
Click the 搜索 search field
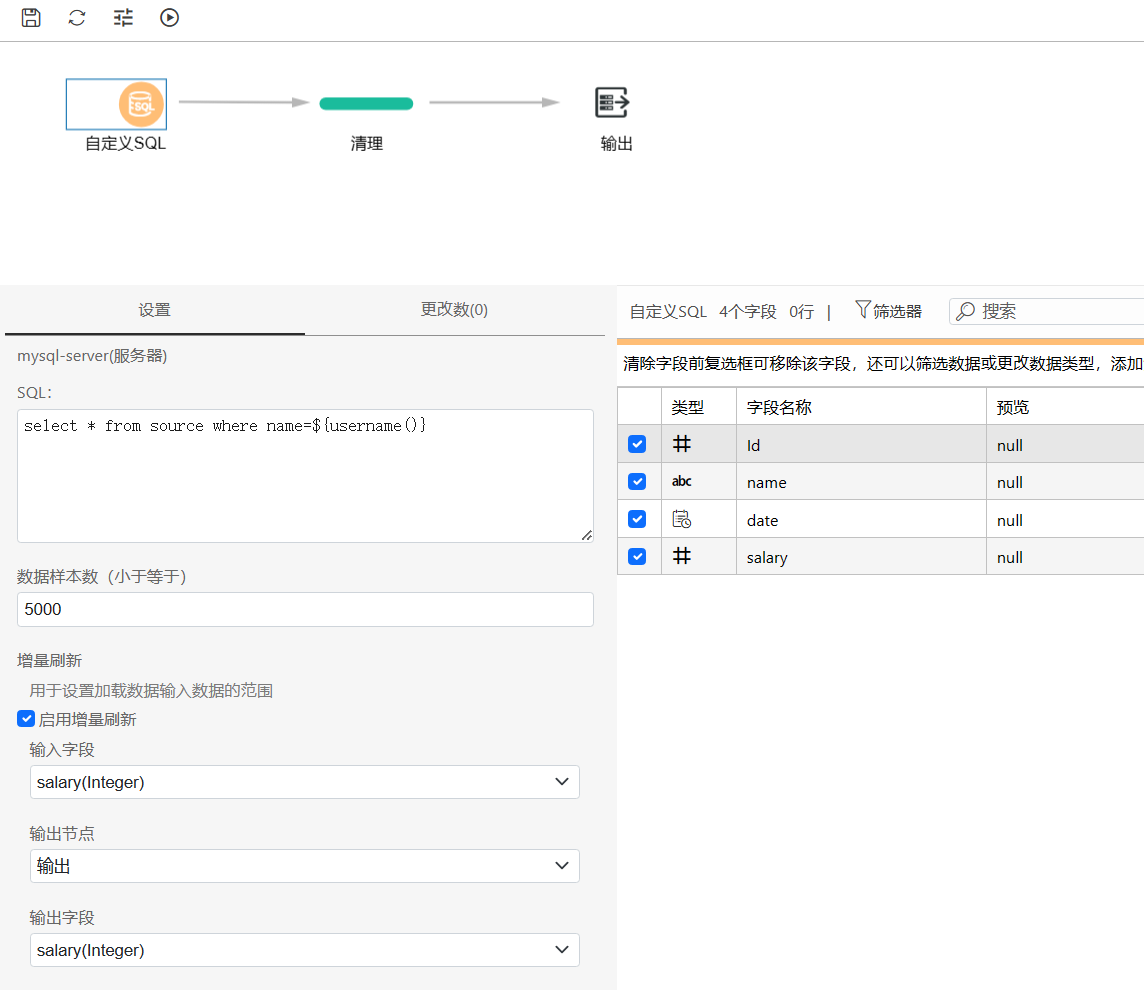pyautogui.click(x=1048, y=312)
